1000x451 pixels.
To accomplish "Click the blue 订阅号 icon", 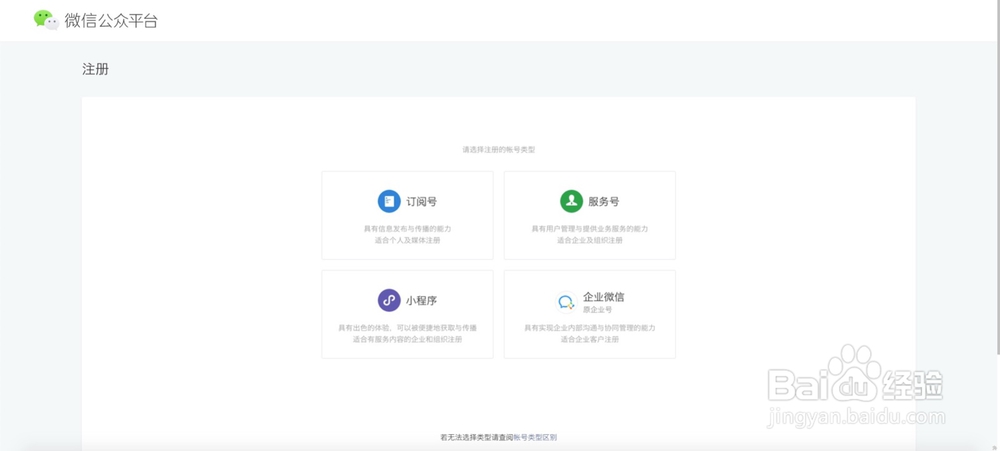I will tap(389, 202).
